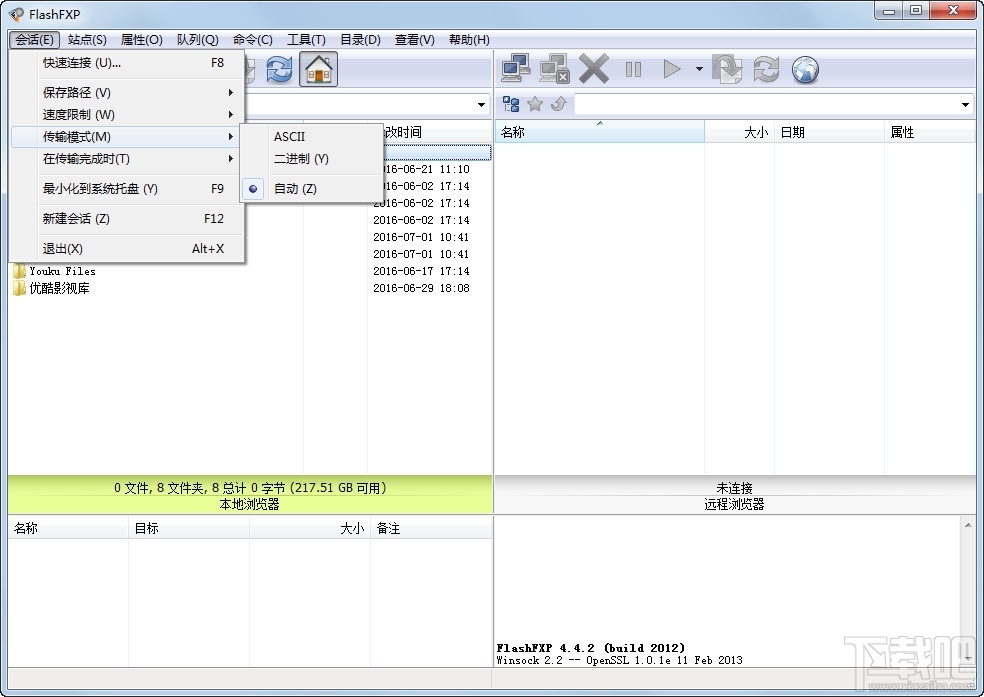Open the Youku Files folder in local browser
This screenshot has height=697, width=984.
[62, 270]
